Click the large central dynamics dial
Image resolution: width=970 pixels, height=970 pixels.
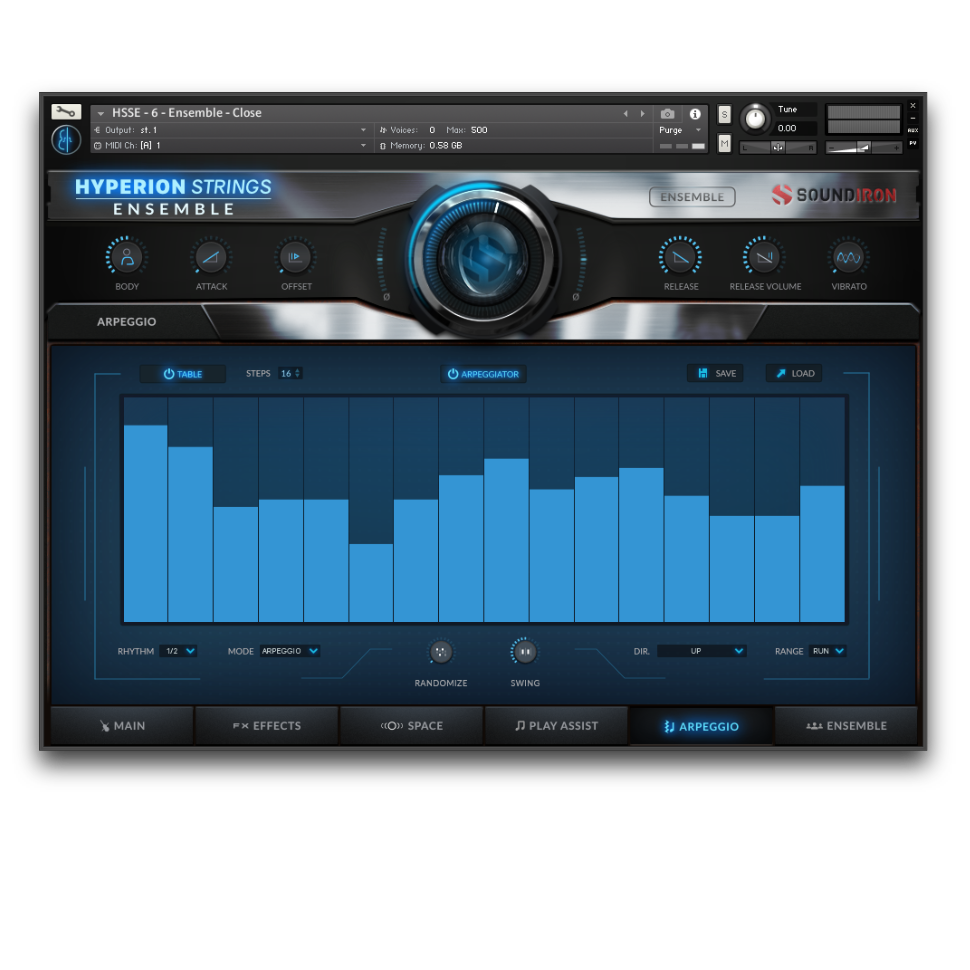point(484,259)
